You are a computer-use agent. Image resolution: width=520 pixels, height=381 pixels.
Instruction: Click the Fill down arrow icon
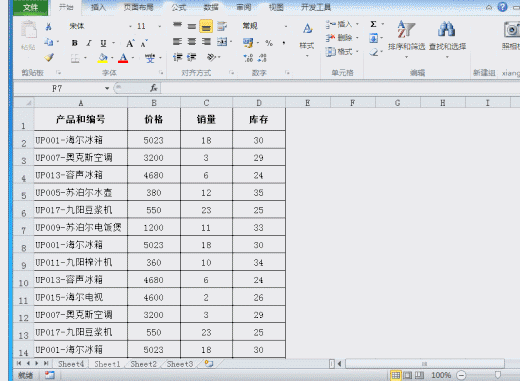(374, 38)
